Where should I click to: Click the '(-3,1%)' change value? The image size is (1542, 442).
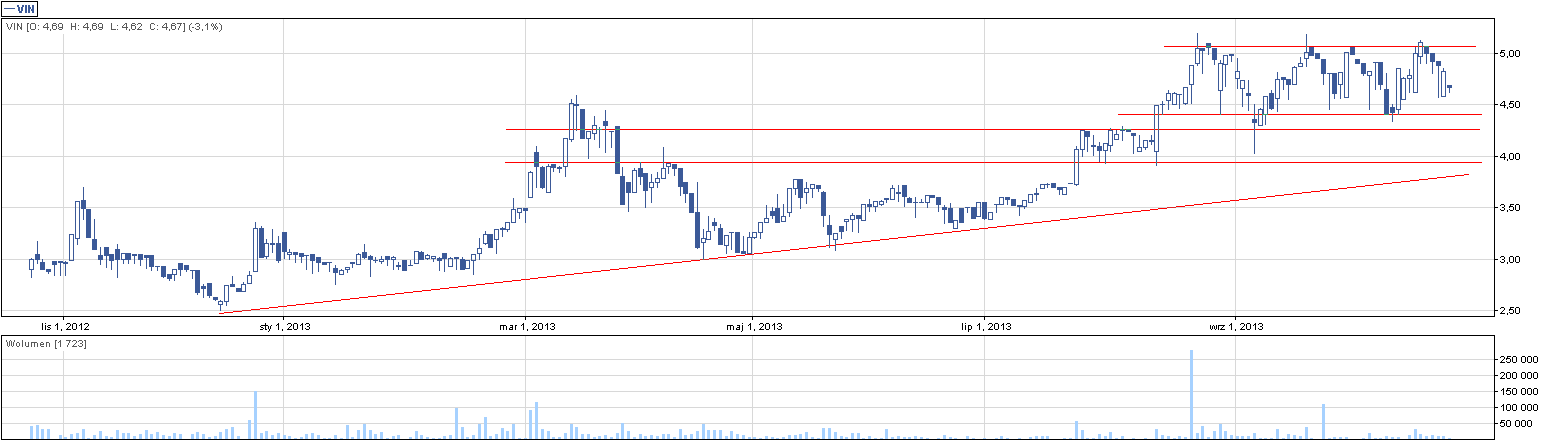(x=203, y=27)
